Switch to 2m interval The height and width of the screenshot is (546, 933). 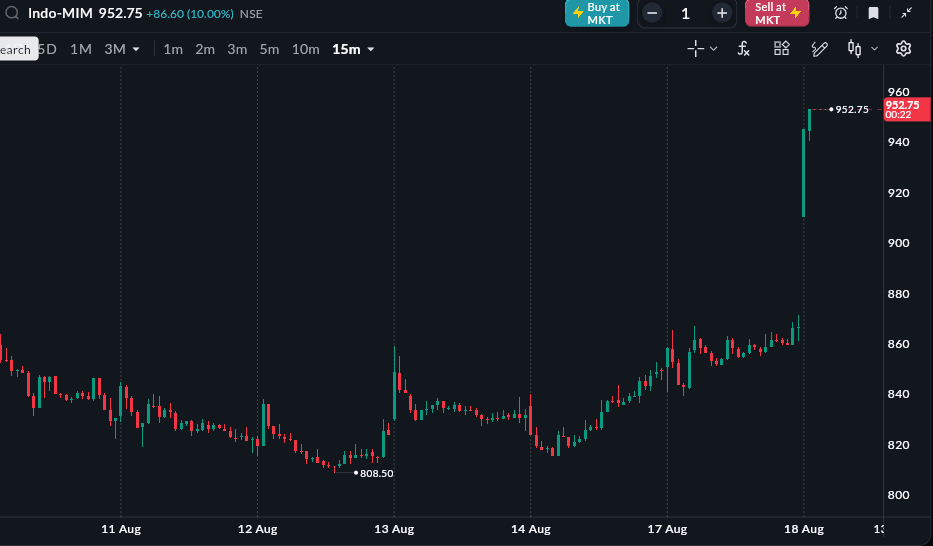point(205,49)
